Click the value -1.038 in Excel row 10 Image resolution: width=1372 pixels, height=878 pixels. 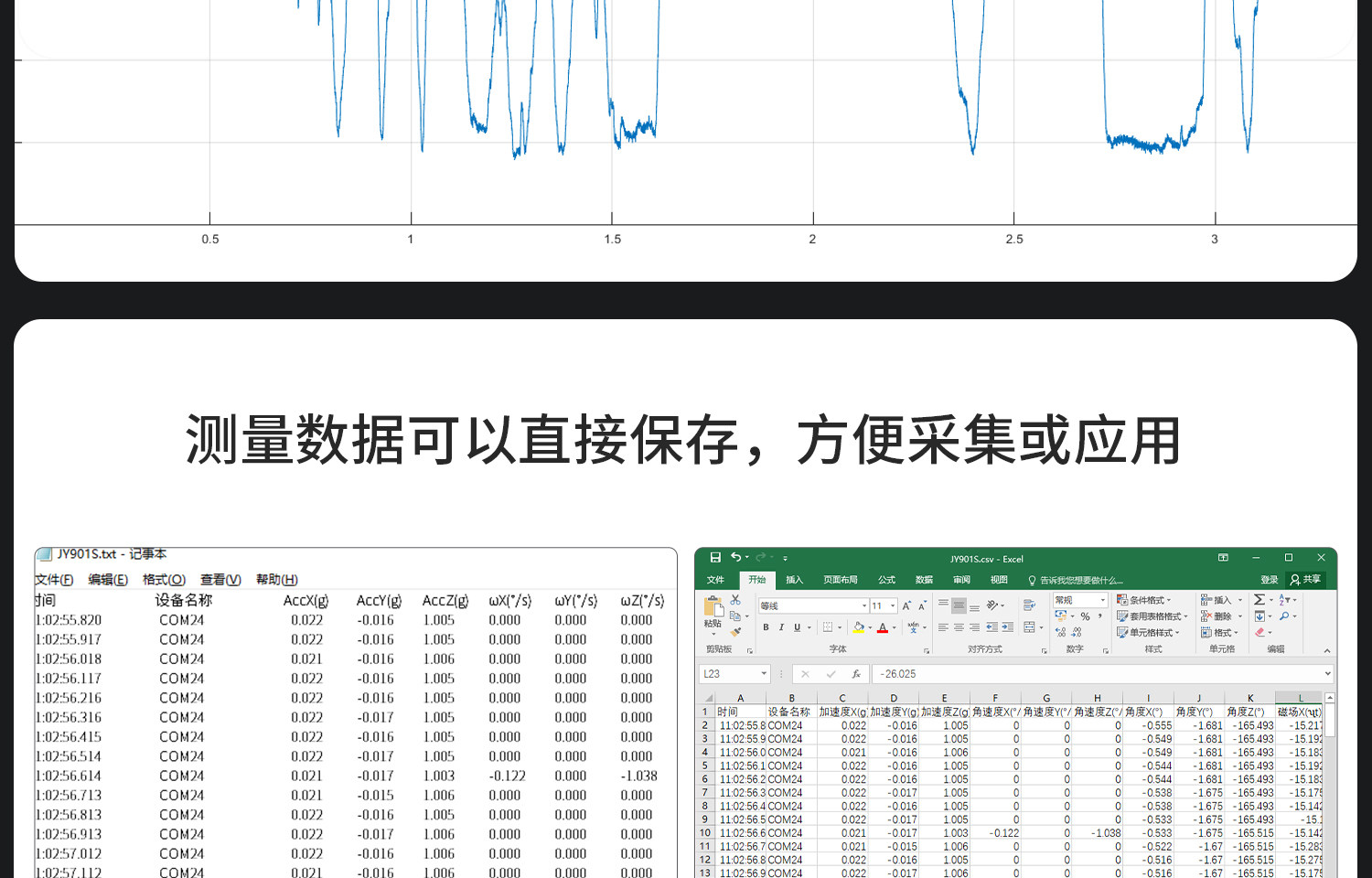1107,833
